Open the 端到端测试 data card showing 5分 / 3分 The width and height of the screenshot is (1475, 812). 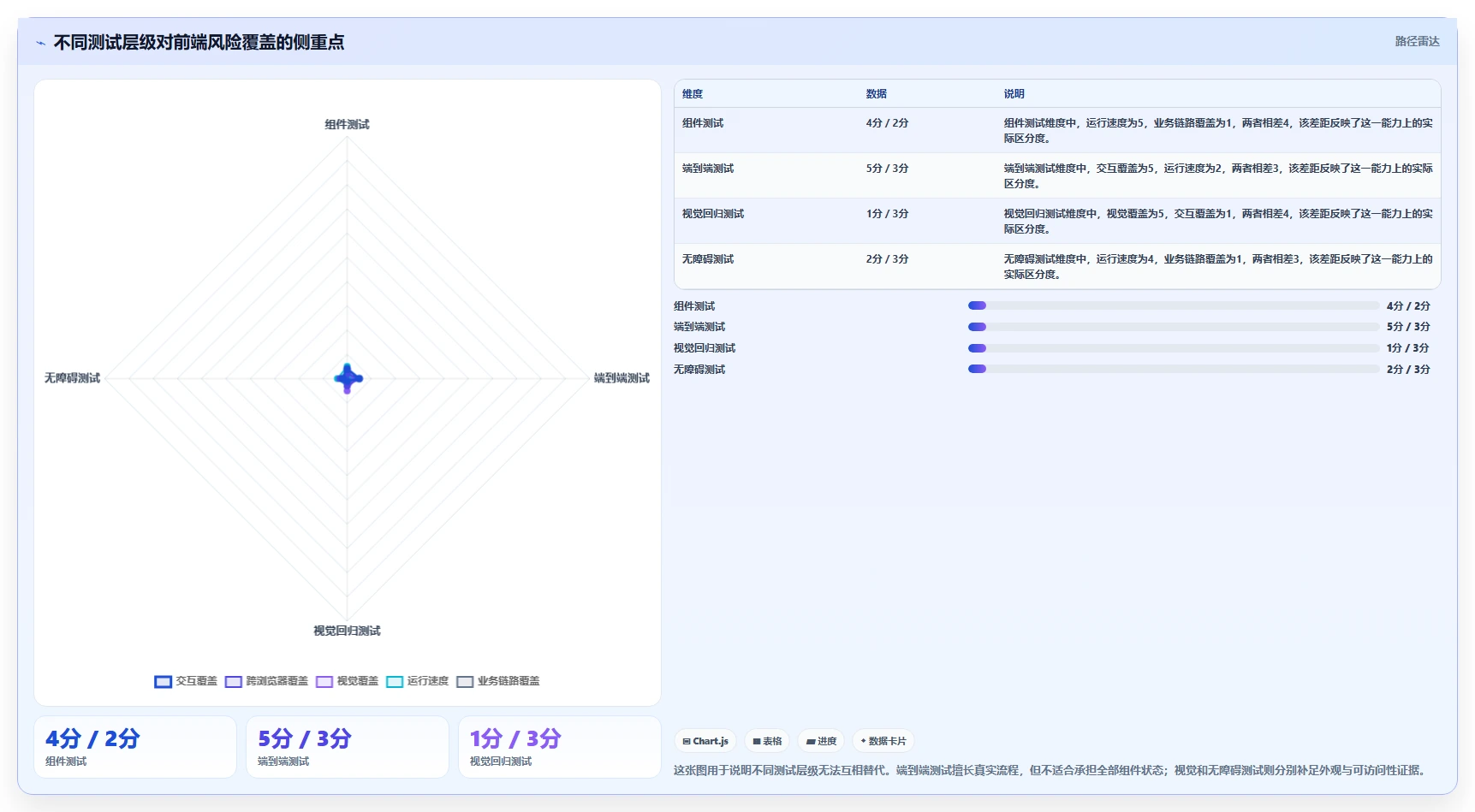coord(348,747)
